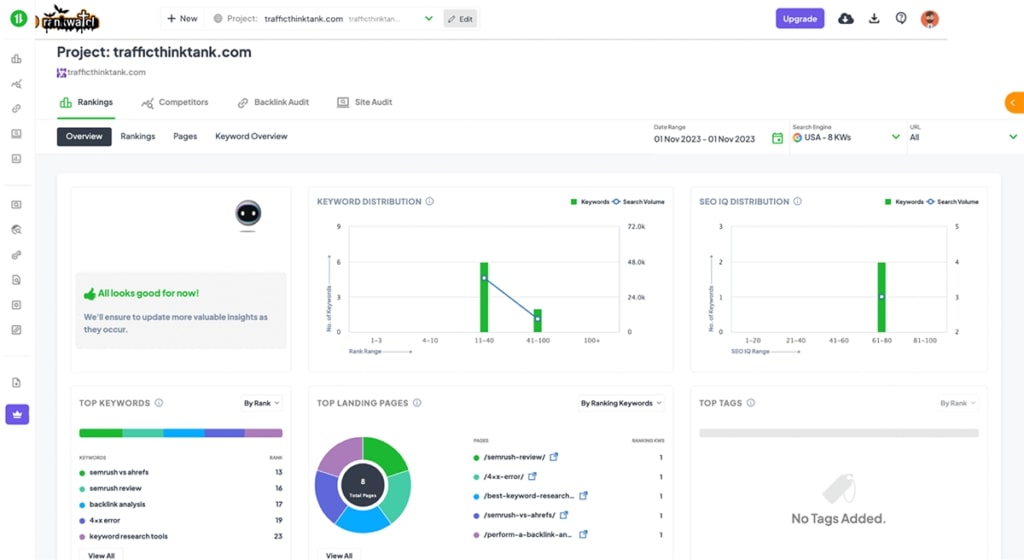Show info for SEO IQ Distribution
1024x560 pixels.
[797, 202]
